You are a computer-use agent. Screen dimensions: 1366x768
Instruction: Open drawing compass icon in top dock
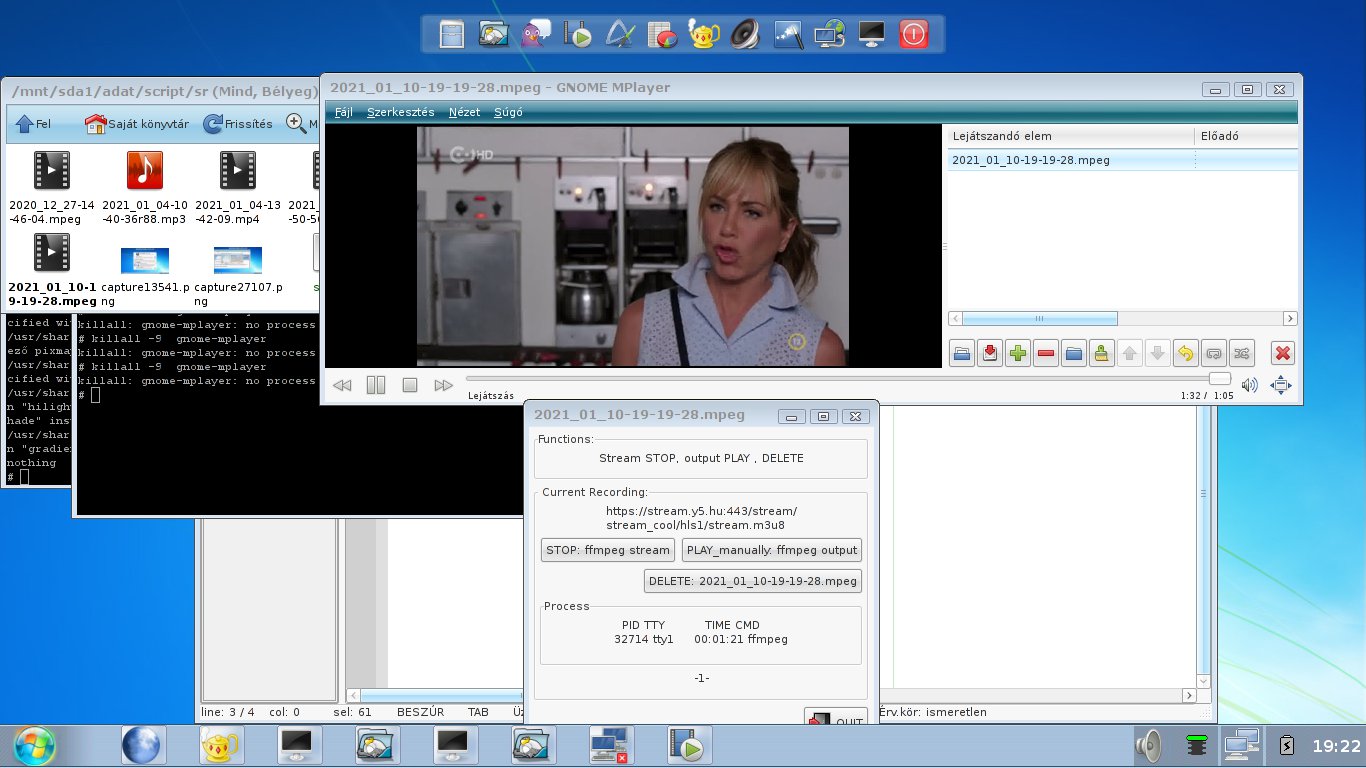pyautogui.click(x=619, y=35)
